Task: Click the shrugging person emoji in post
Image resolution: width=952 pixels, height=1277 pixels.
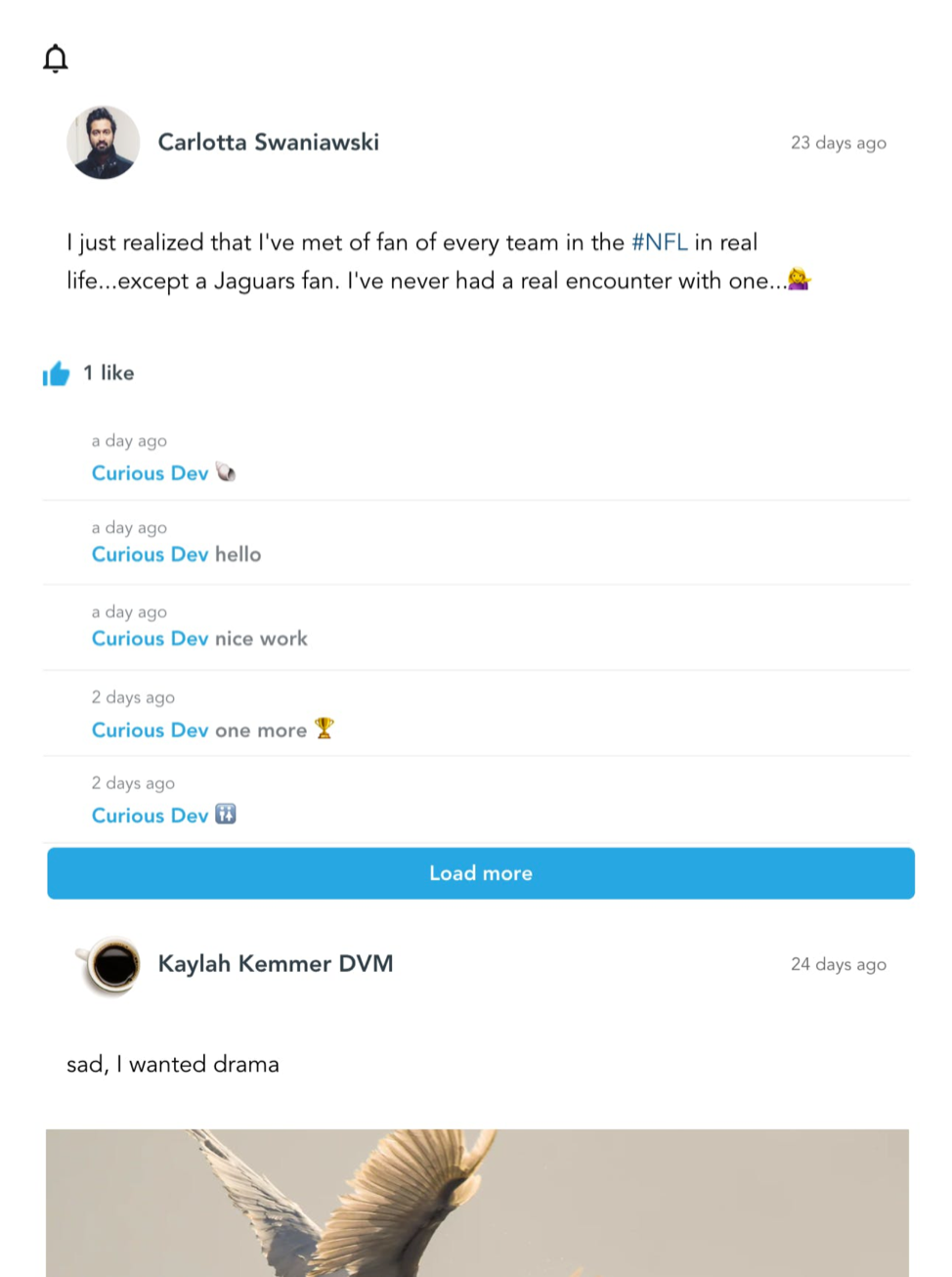Action: 800,280
